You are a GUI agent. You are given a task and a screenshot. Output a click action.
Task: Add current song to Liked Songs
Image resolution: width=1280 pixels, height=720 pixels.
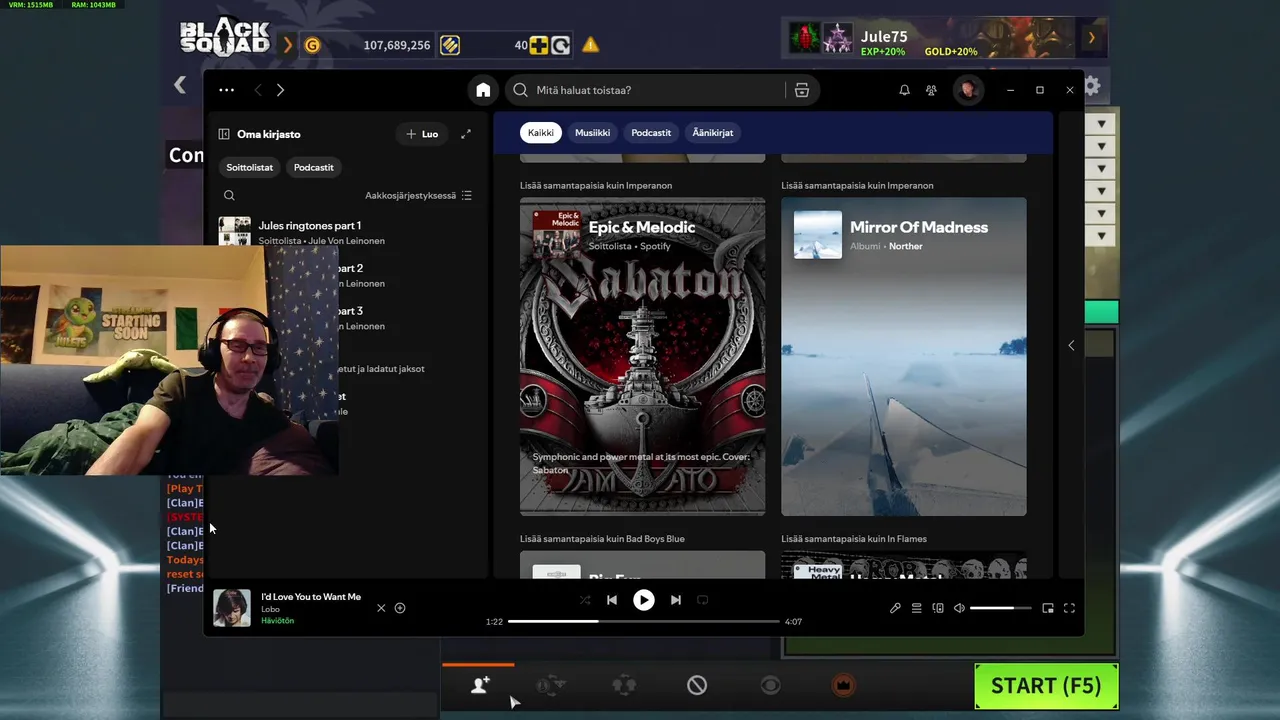click(400, 608)
